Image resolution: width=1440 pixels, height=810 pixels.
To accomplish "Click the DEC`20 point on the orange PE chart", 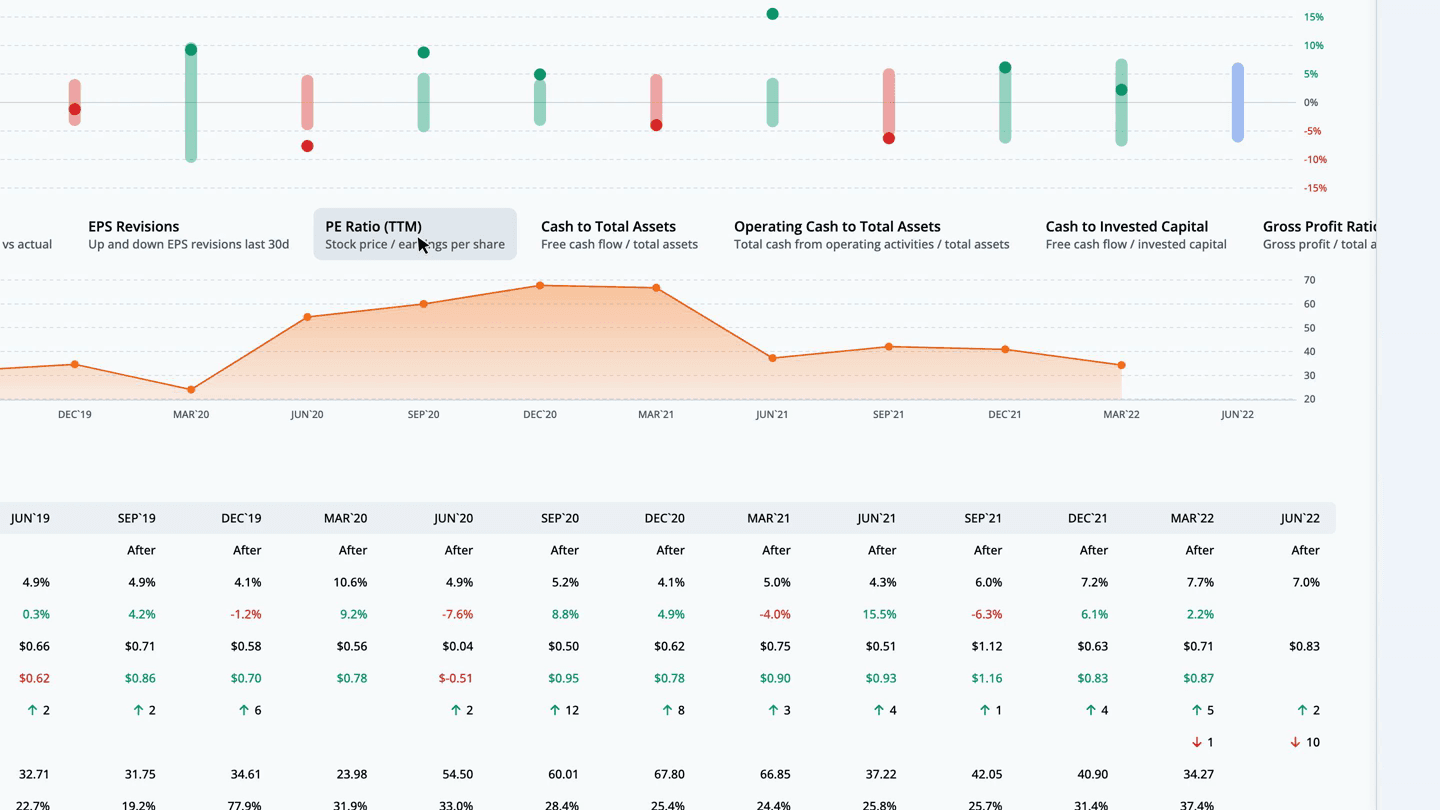I will pos(540,286).
